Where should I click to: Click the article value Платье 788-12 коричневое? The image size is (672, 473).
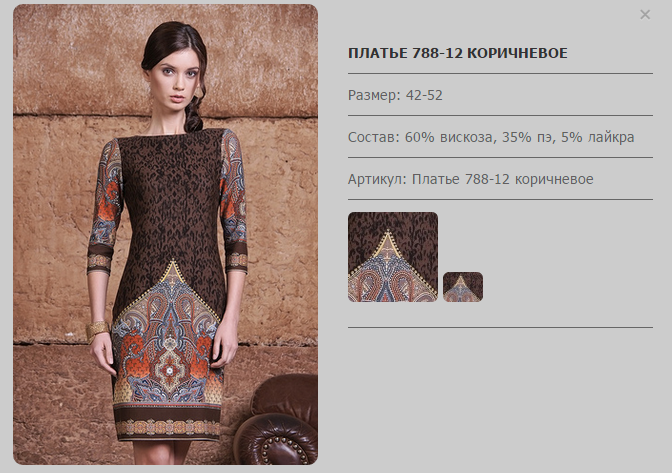[503, 179]
